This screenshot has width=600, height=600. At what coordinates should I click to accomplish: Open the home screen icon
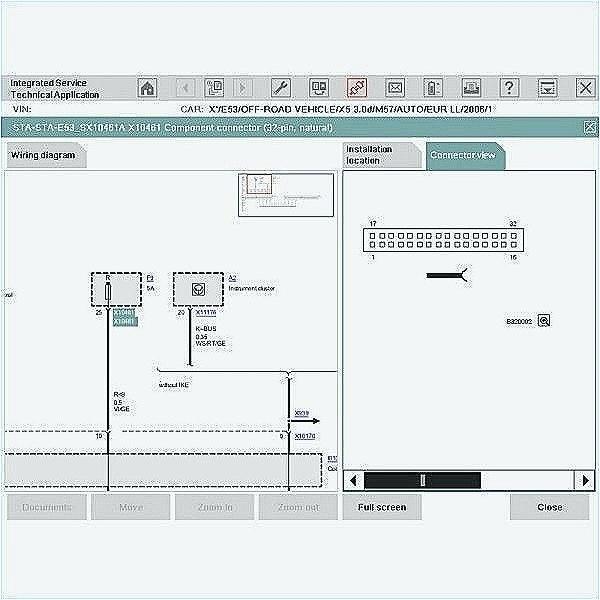click(147, 88)
